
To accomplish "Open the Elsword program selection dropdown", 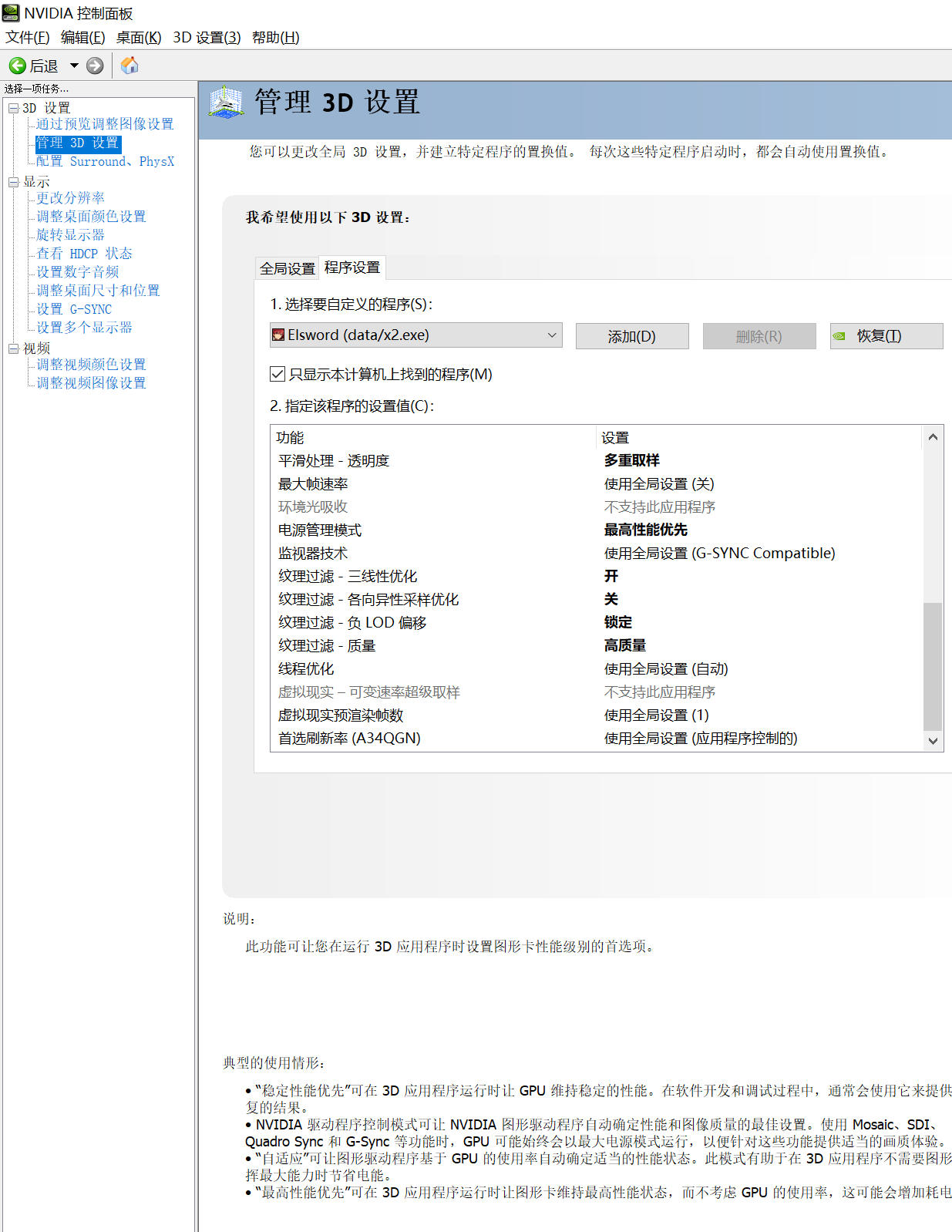I will tap(416, 335).
